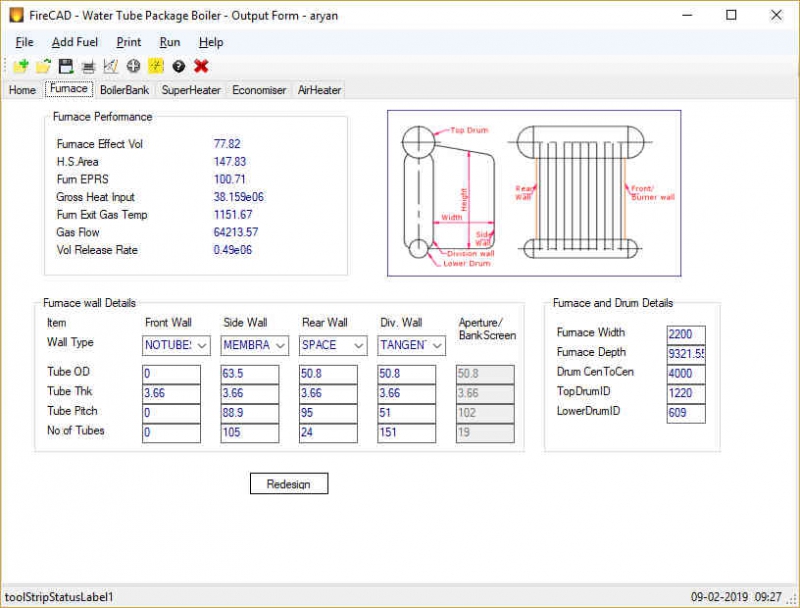Click the Drum CenToCen value field
This screenshot has height=608, width=800.
[x=686, y=372]
